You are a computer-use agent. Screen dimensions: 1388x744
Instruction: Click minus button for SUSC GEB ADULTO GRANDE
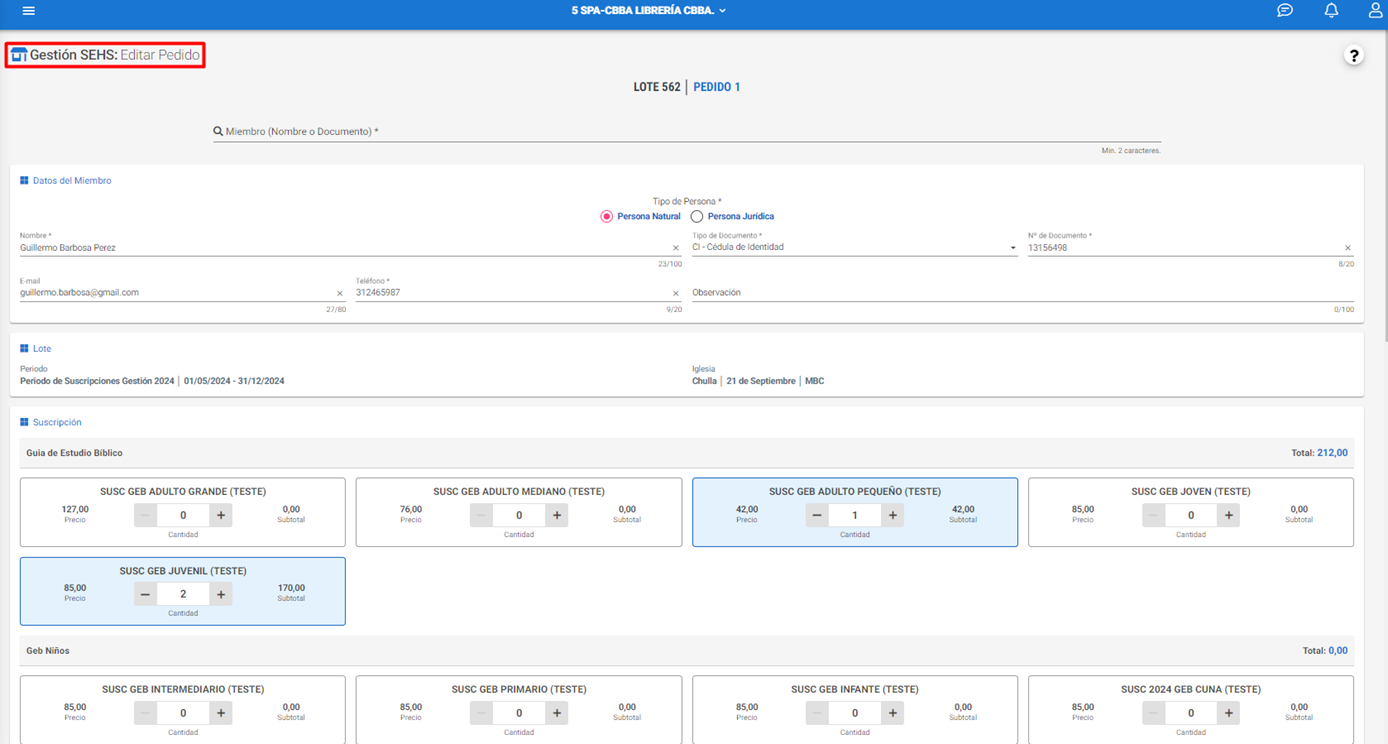click(x=145, y=515)
